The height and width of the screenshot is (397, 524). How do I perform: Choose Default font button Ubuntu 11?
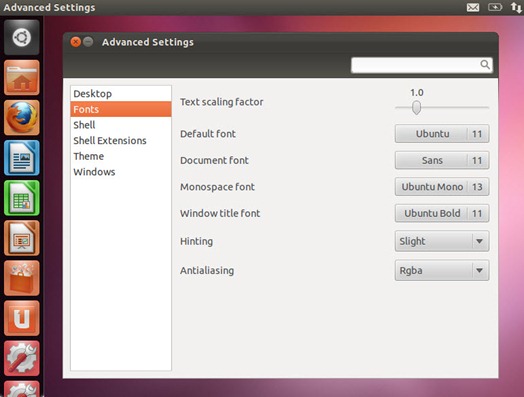pos(442,134)
